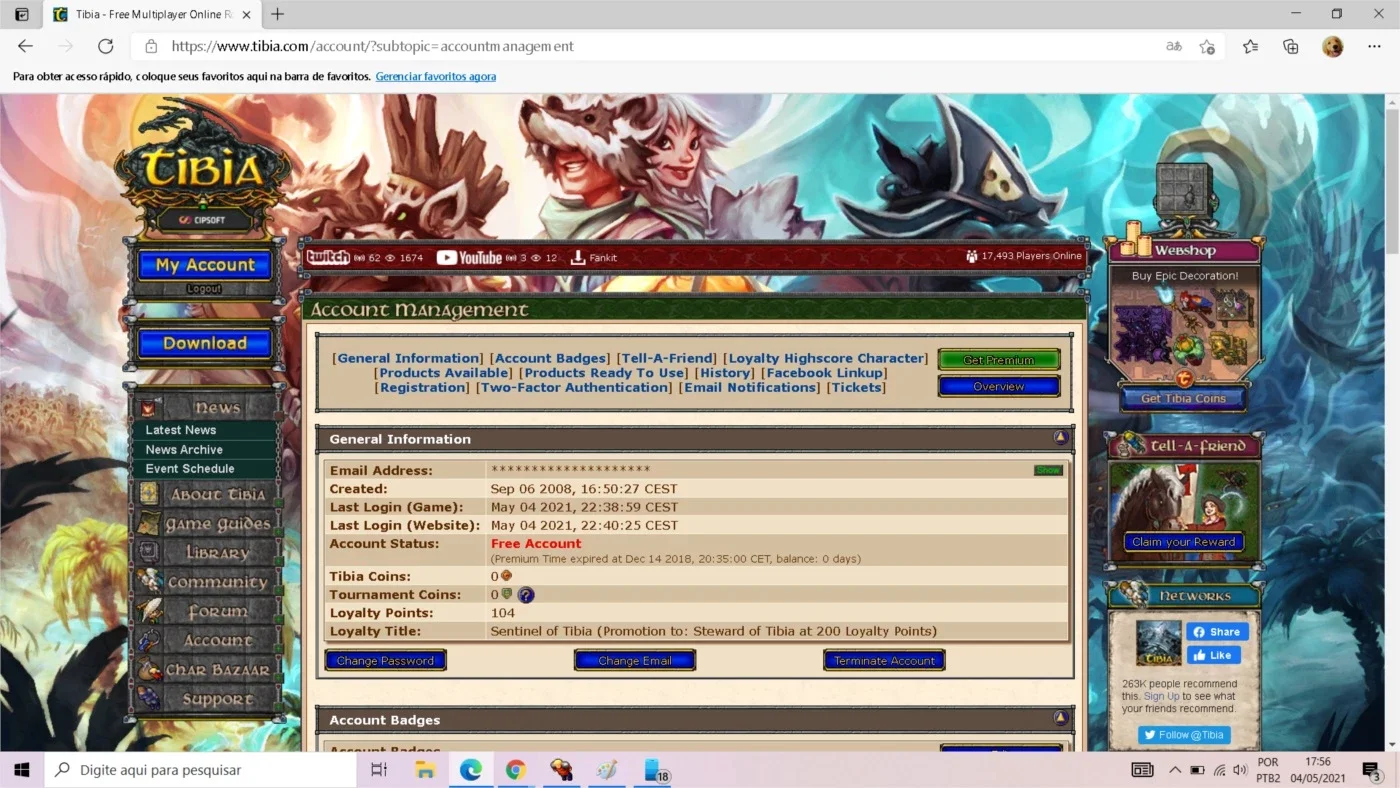Viewport: 1400px width, 788px height.
Task: Expand the Forum sidebar menu
Action: (x=206, y=611)
